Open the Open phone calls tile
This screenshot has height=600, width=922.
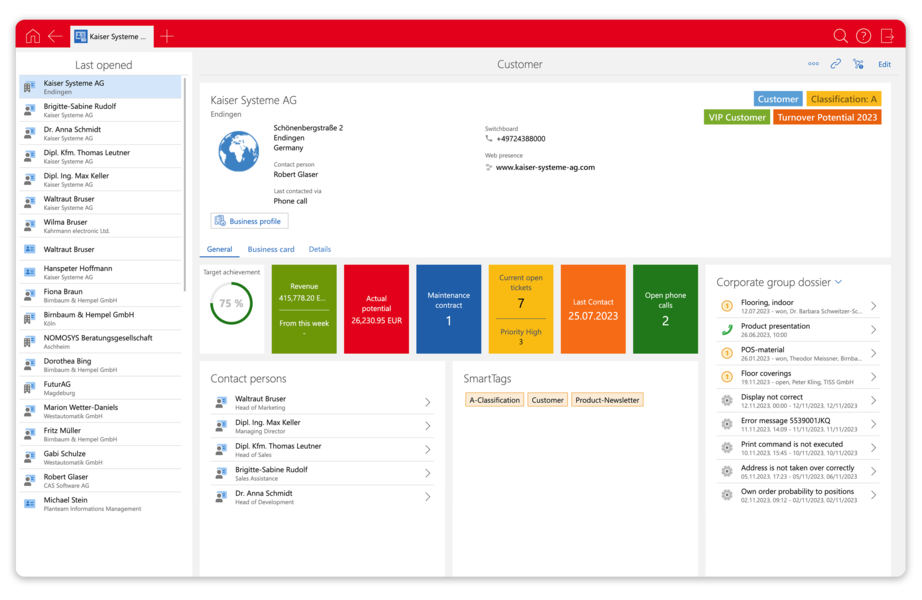point(666,309)
